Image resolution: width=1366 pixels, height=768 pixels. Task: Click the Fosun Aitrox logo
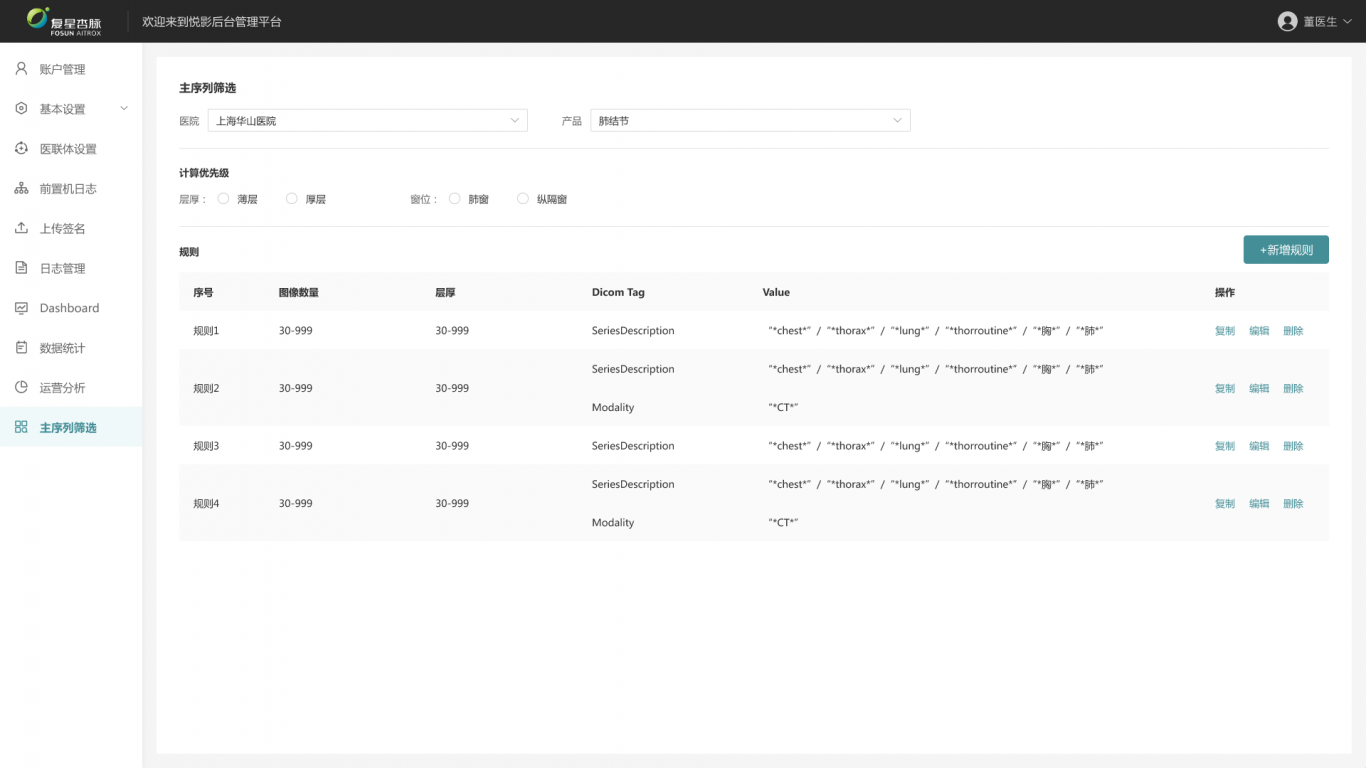[x=64, y=21]
